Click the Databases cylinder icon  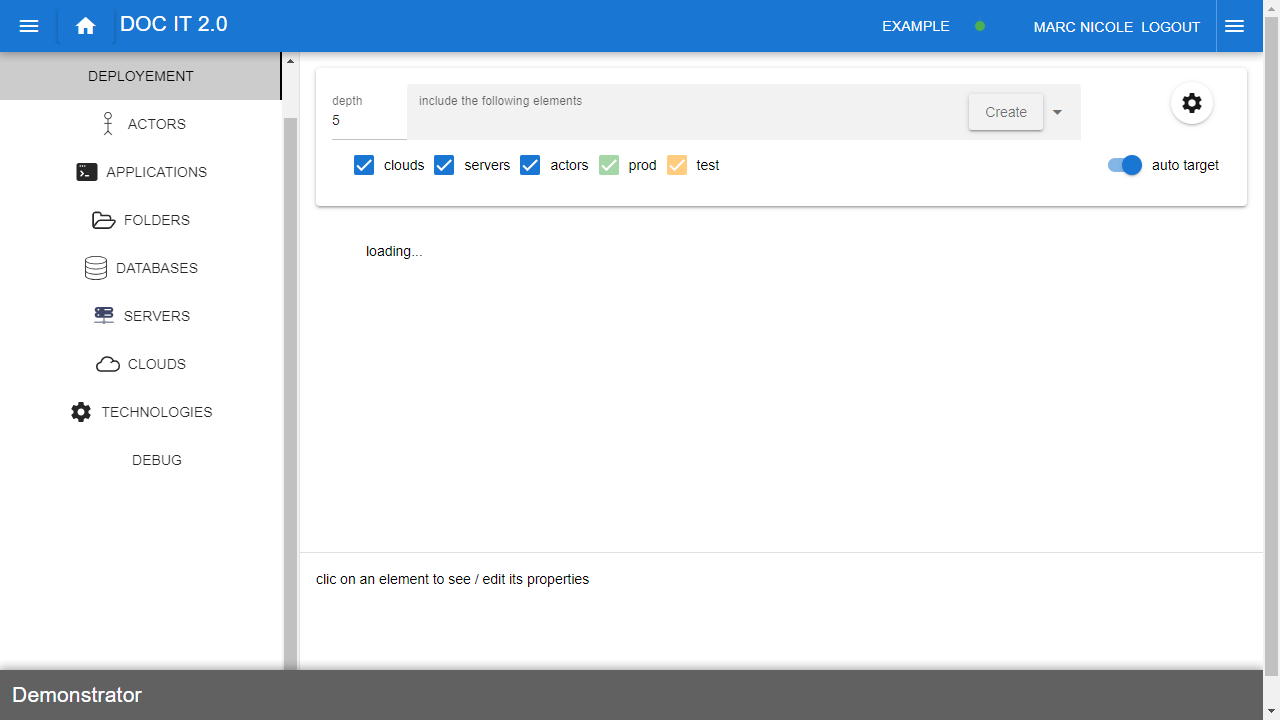coord(96,268)
